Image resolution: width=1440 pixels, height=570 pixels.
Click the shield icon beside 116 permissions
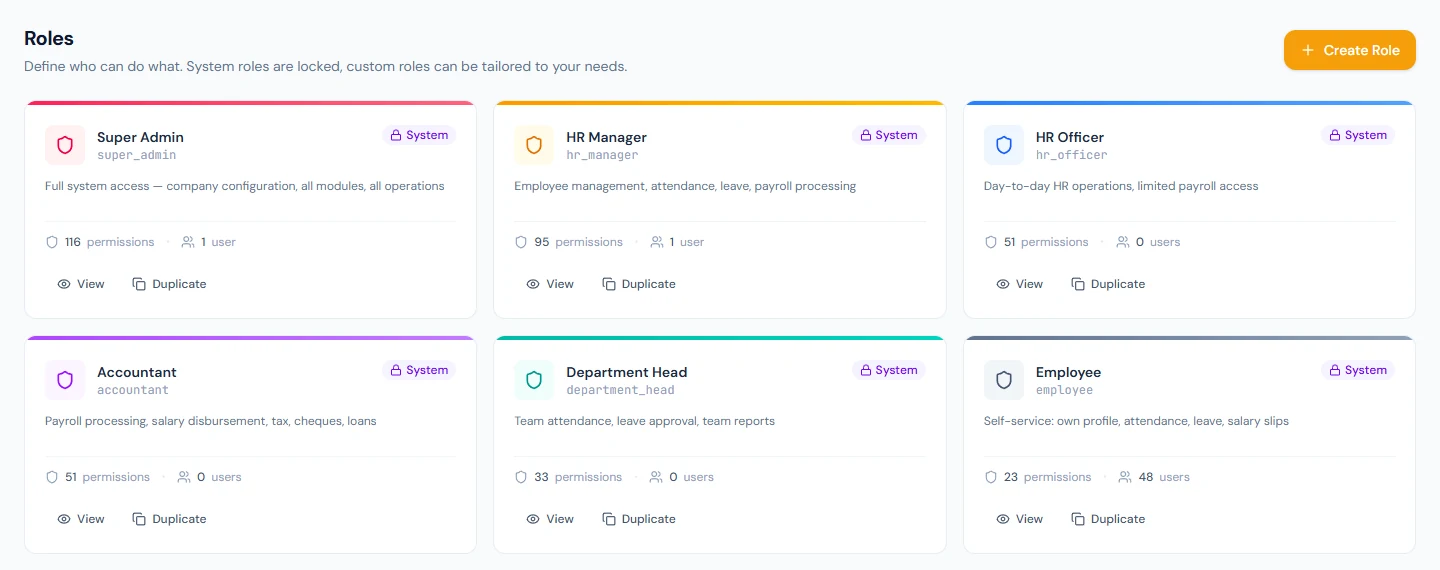coord(52,242)
